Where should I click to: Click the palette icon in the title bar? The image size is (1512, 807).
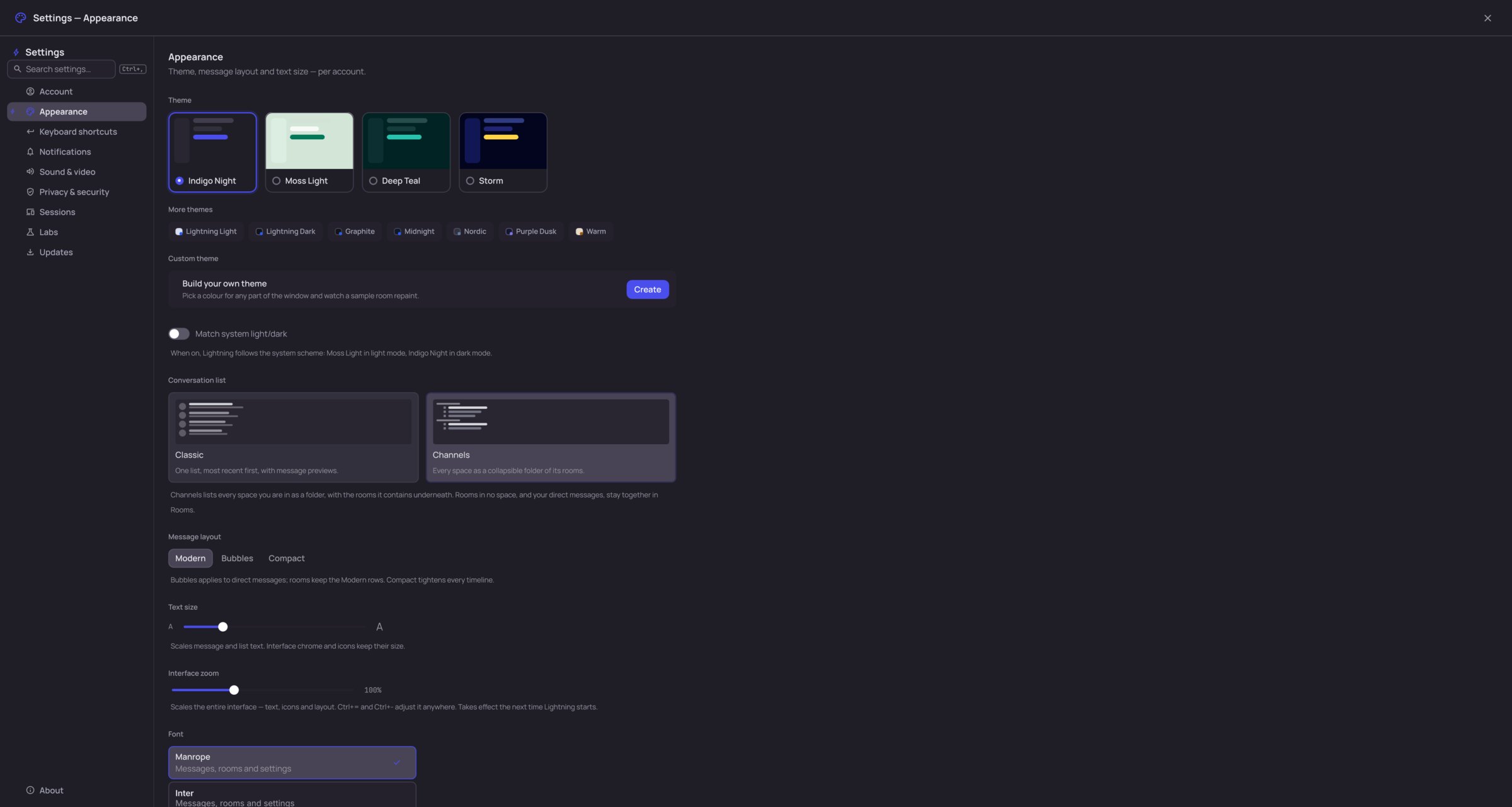click(21, 18)
